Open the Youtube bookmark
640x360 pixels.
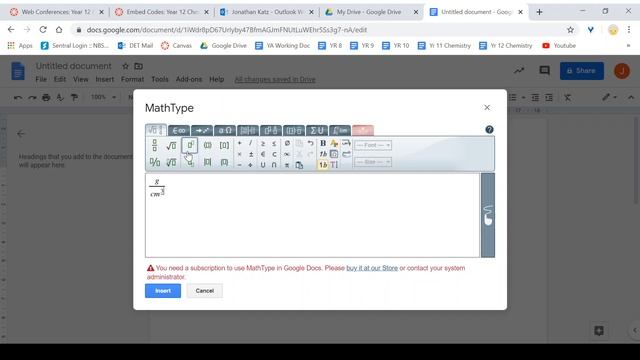[559, 46]
